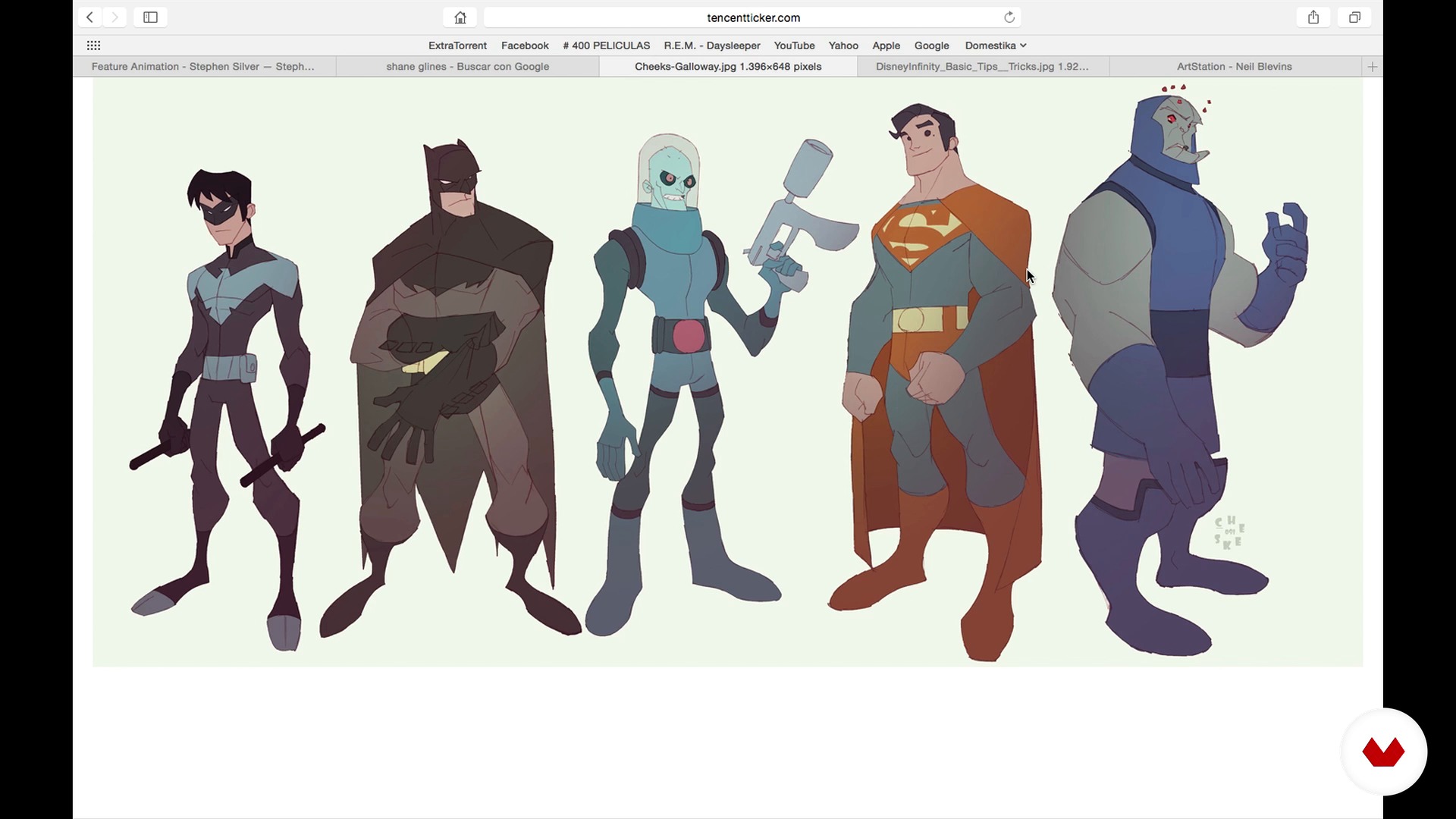Screen dimensions: 1456x819
Task: Open the # 400 PELICULAS bookmark
Action: pos(606,45)
